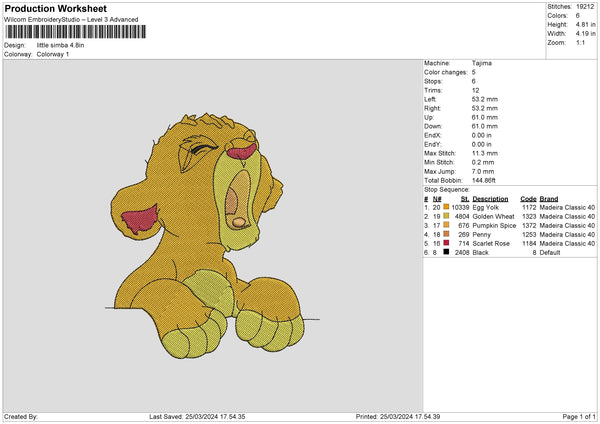Click the 'Colorway 1' value

[53, 54]
